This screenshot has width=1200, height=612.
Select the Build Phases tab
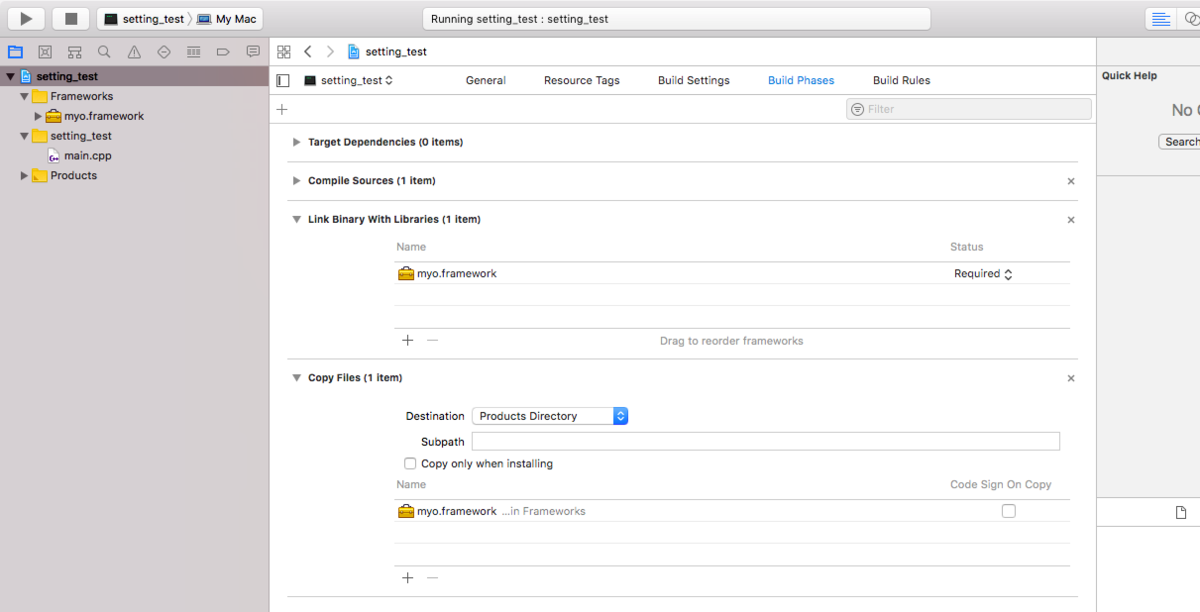point(801,81)
